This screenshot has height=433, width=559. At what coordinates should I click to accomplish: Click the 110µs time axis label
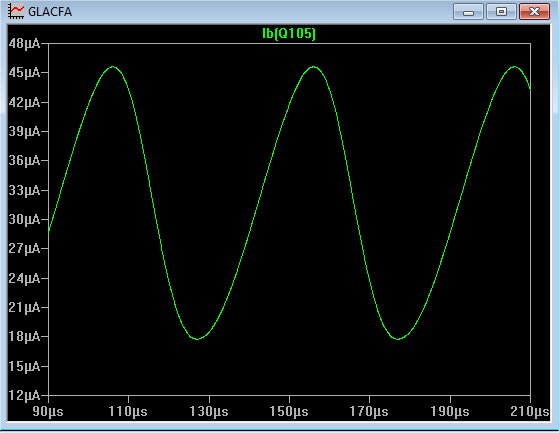click(x=128, y=411)
